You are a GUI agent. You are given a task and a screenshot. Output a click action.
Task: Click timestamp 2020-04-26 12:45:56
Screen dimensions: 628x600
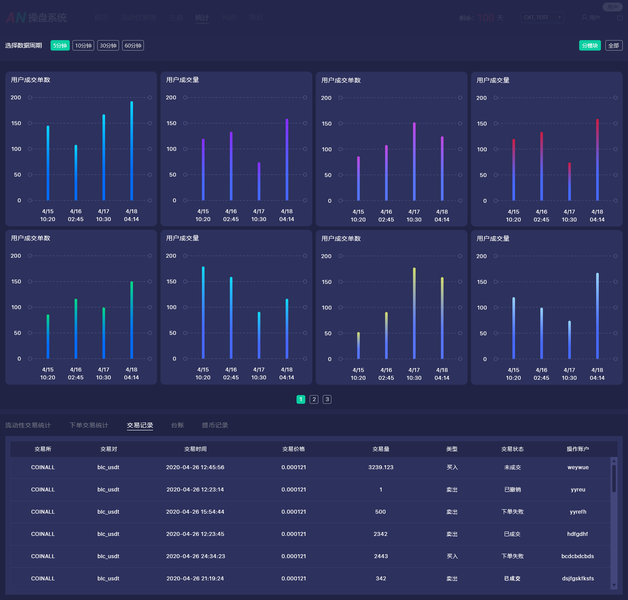point(195,467)
